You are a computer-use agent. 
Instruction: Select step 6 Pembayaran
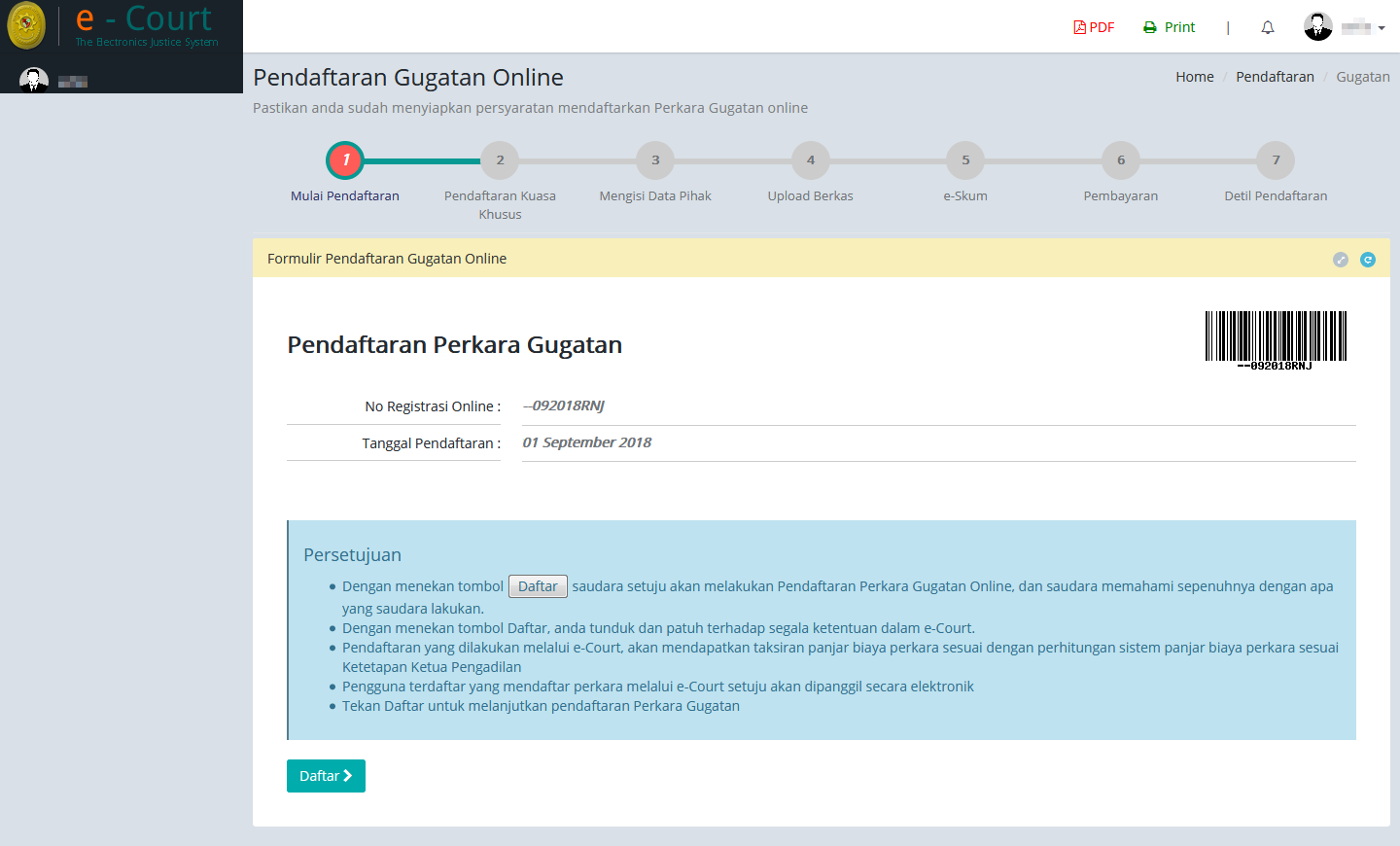click(1121, 160)
